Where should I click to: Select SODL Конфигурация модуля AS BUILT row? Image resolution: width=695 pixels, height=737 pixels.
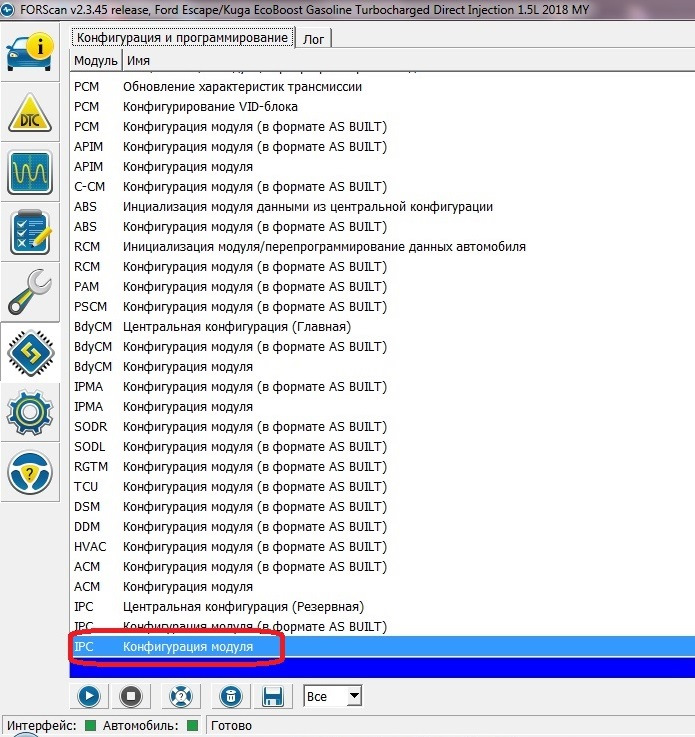(382, 447)
